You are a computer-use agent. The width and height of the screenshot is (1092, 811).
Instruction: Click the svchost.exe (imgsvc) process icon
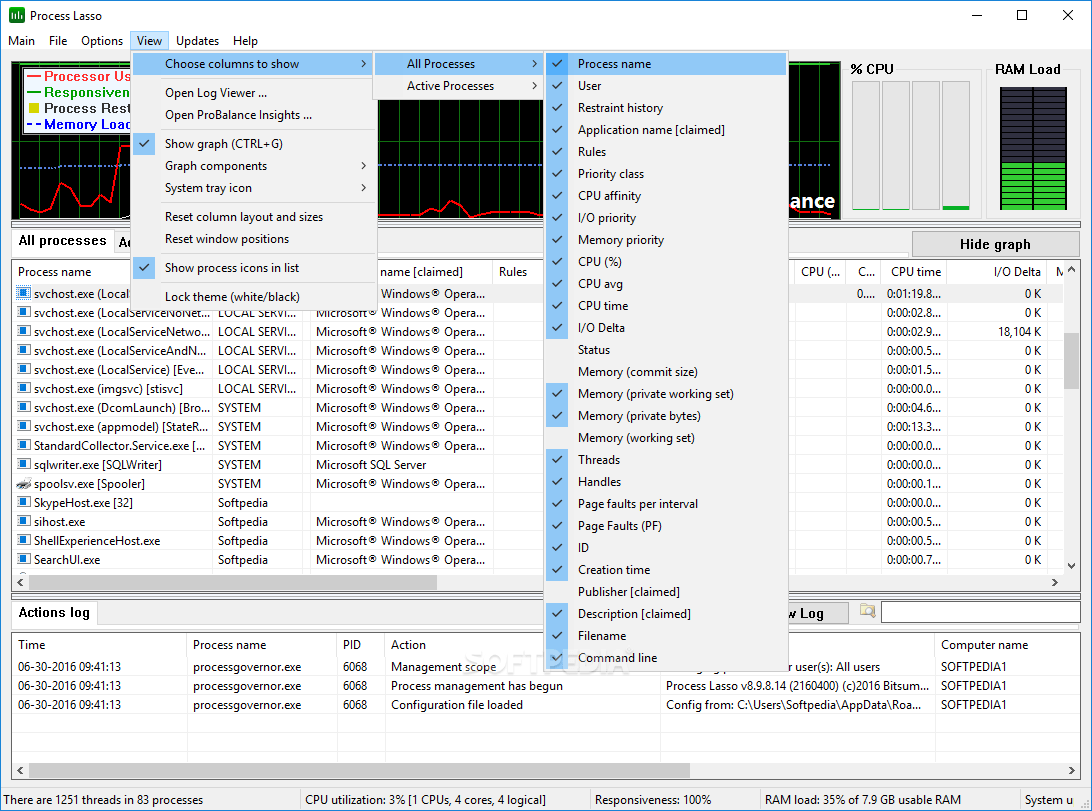24,388
